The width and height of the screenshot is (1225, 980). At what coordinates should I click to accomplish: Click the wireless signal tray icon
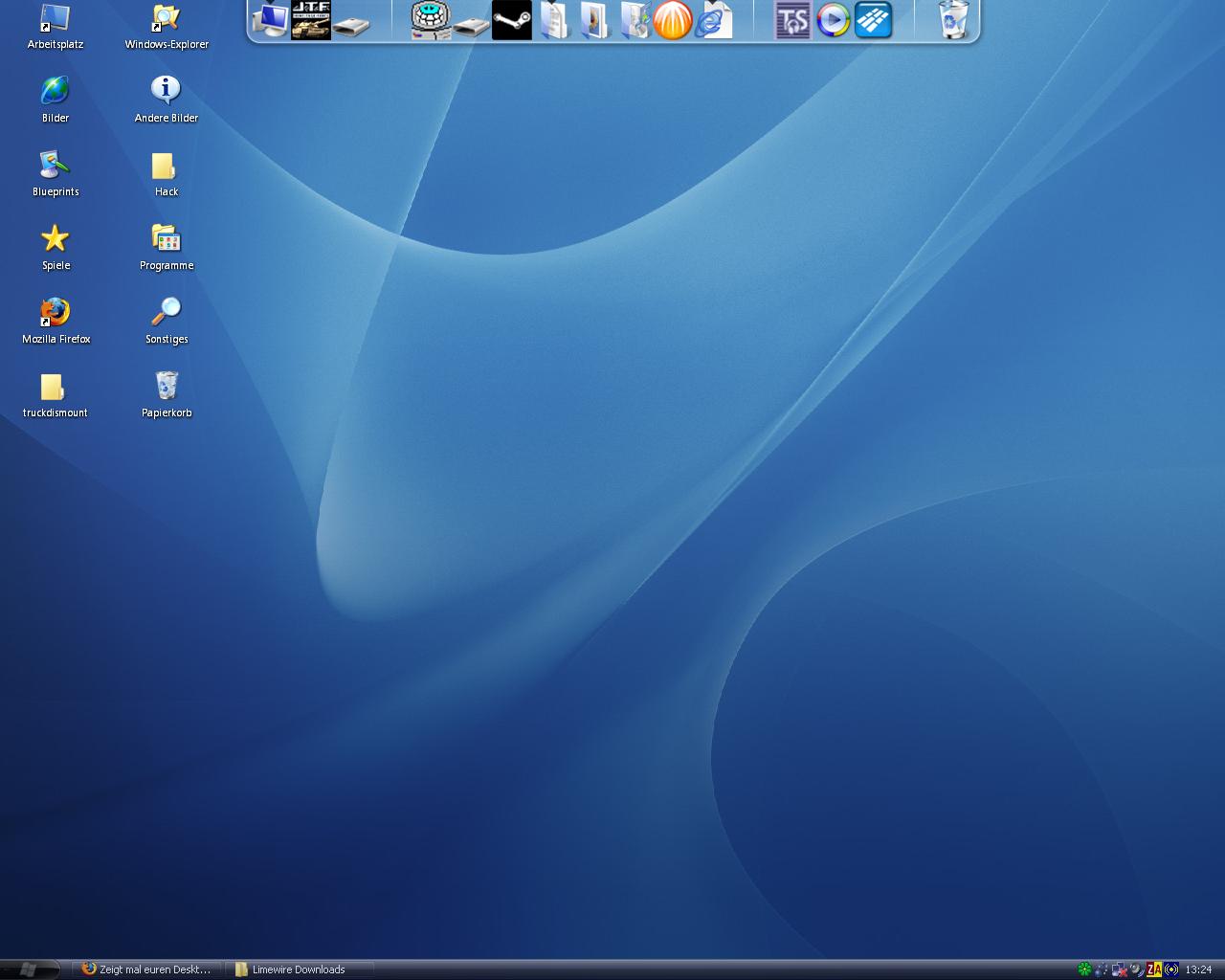pos(1171,969)
